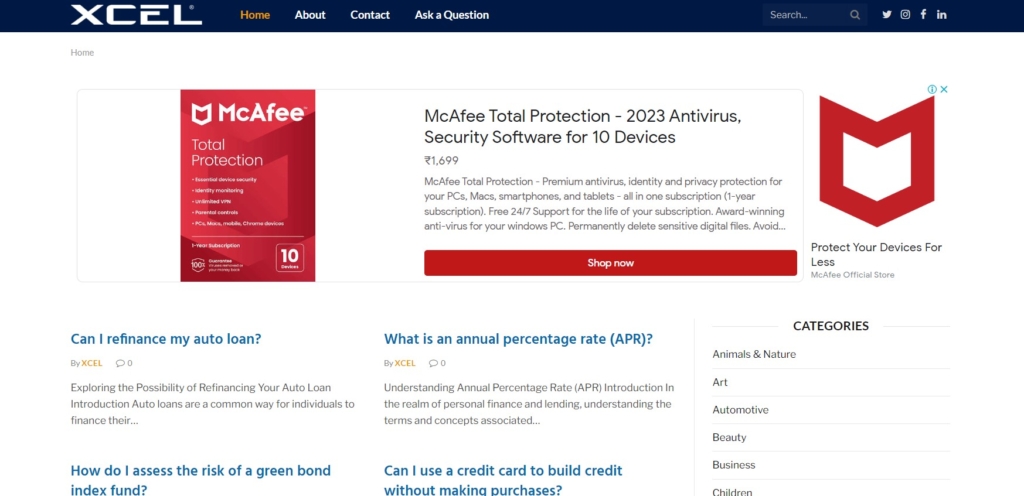Open the Contact menu item
Viewport: 1024px width, 496px height.
click(370, 15)
